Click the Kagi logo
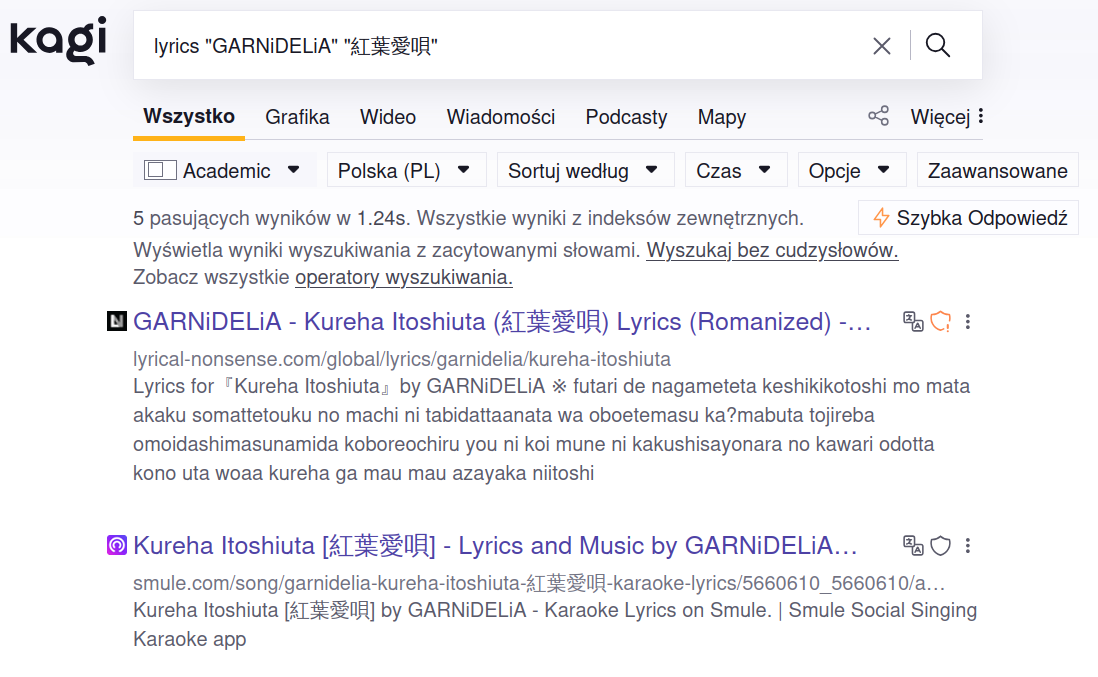The image size is (1098, 677). [x=58, y=40]
